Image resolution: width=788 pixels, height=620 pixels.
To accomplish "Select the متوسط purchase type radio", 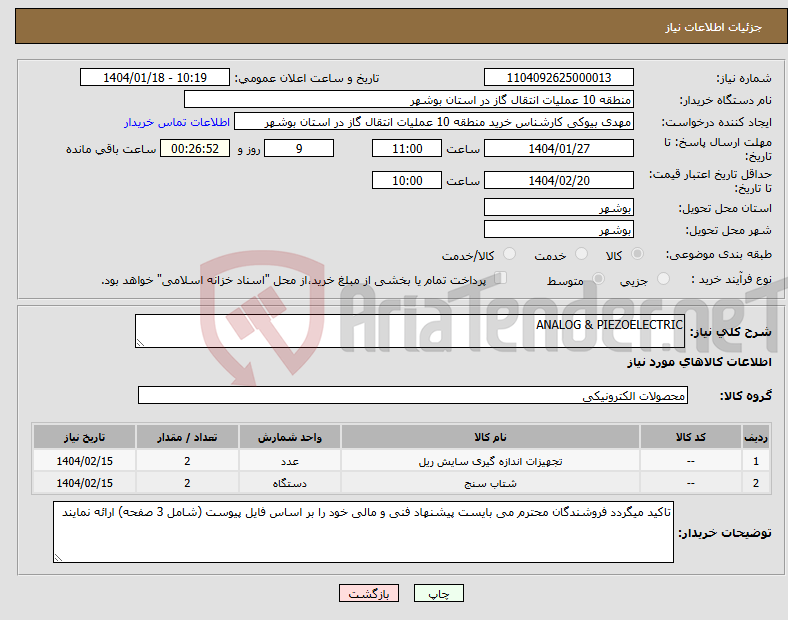I will click(x=598, y=279).
